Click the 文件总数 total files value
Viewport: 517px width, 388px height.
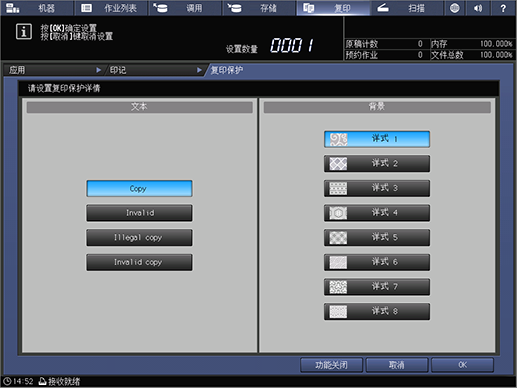coord(496,55)
